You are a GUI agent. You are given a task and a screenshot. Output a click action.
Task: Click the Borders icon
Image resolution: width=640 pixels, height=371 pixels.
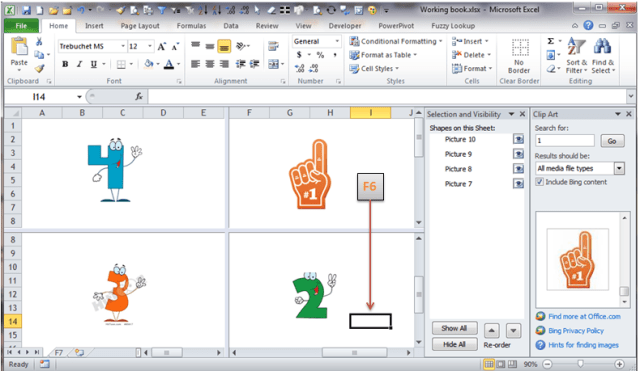121,64
